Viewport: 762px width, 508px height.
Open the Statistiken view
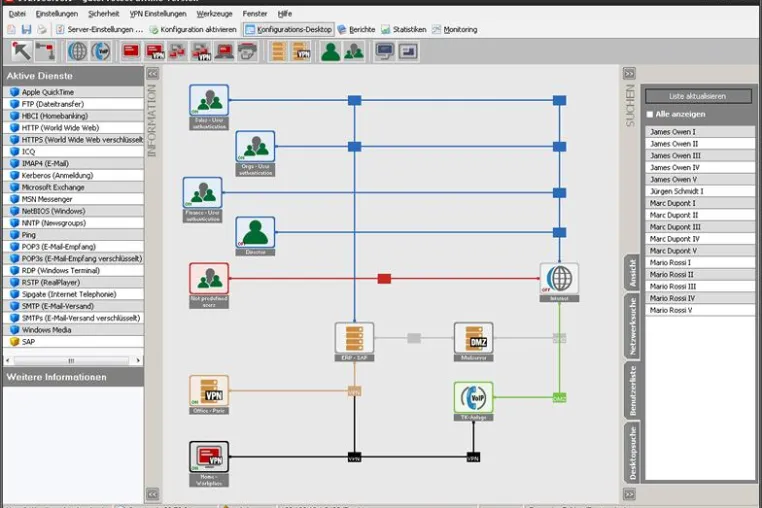click(403, 30)
